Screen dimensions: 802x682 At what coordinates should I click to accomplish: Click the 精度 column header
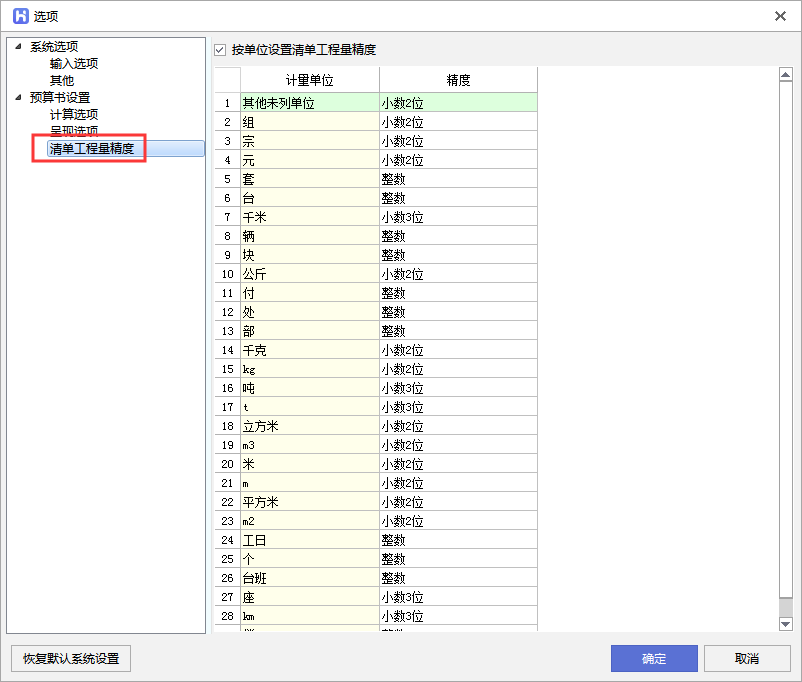[x=458, y=79]
